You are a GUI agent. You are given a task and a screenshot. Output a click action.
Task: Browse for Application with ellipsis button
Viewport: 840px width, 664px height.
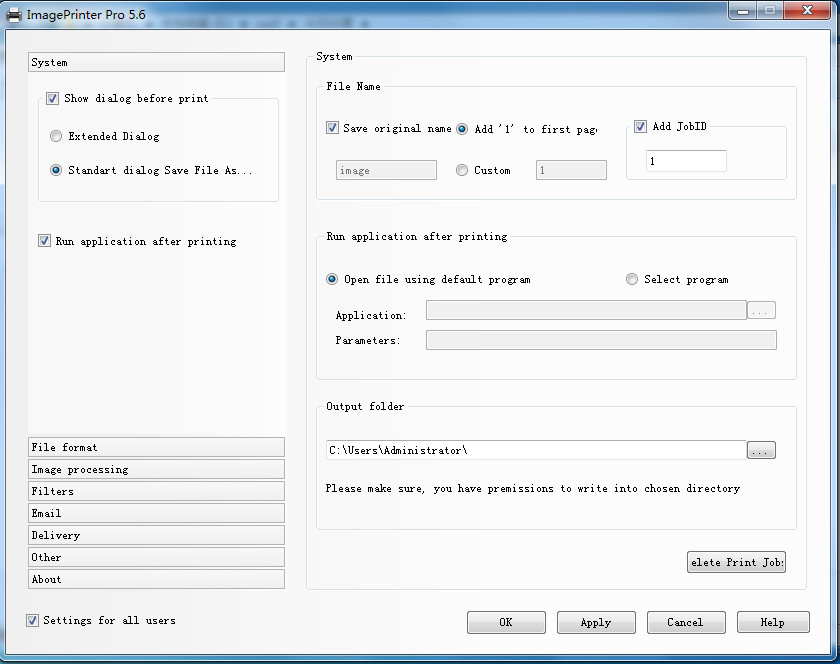pyautogui.click(x=761, y=310)
